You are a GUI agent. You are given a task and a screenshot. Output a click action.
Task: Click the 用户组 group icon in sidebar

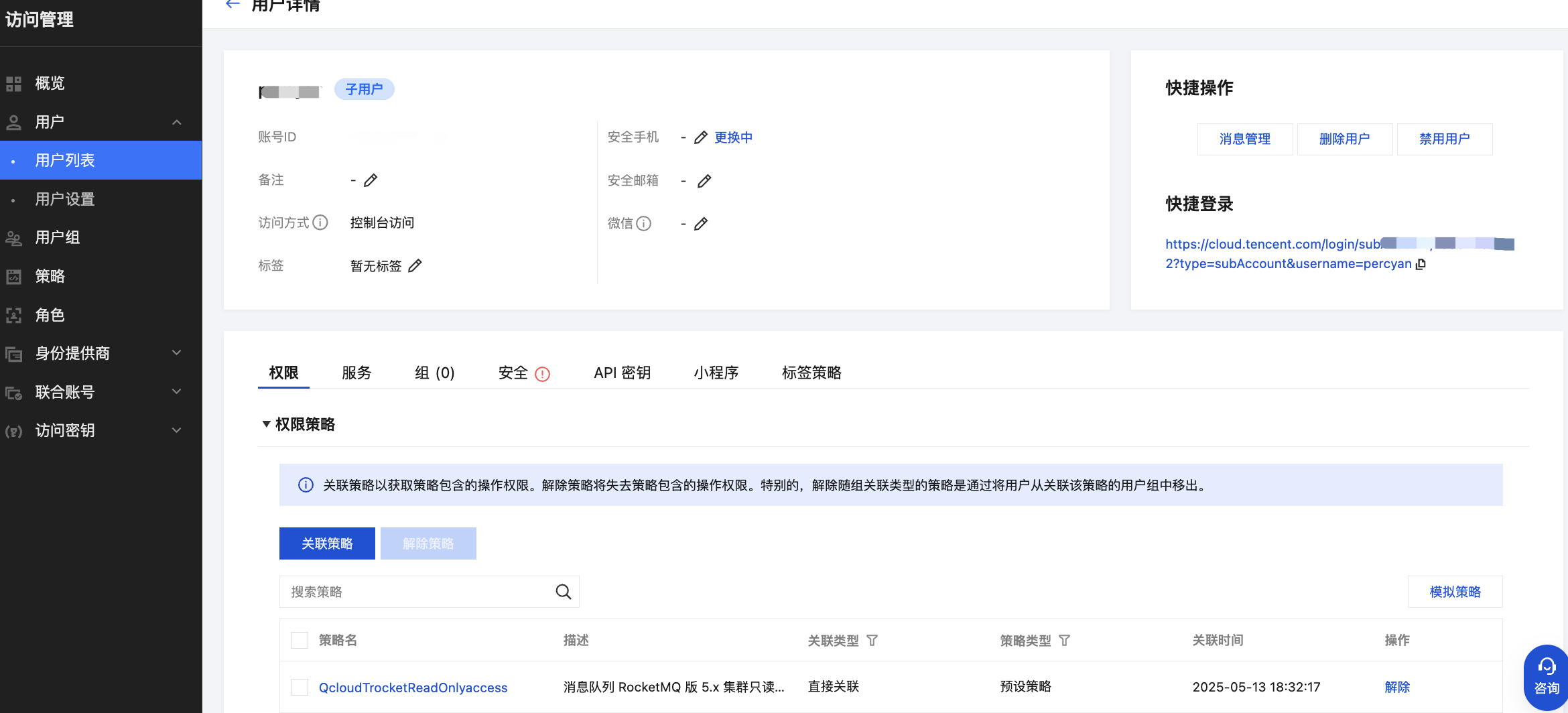tap(14, 238)
